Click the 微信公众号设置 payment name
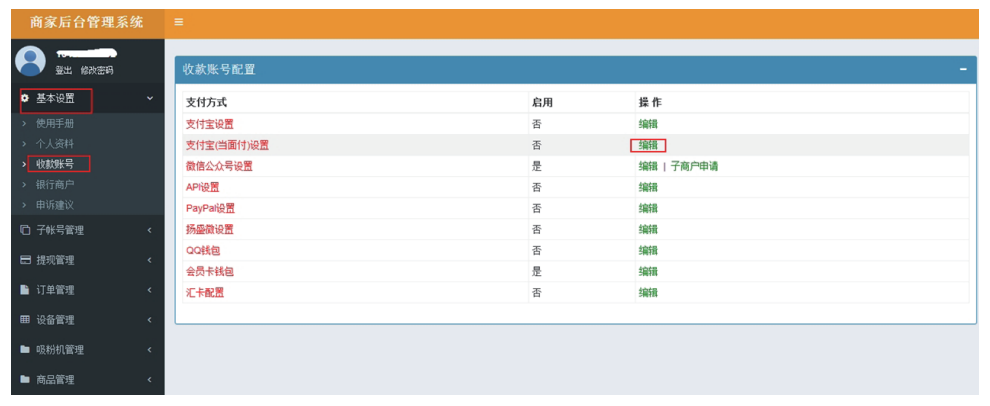 [219, 167]
